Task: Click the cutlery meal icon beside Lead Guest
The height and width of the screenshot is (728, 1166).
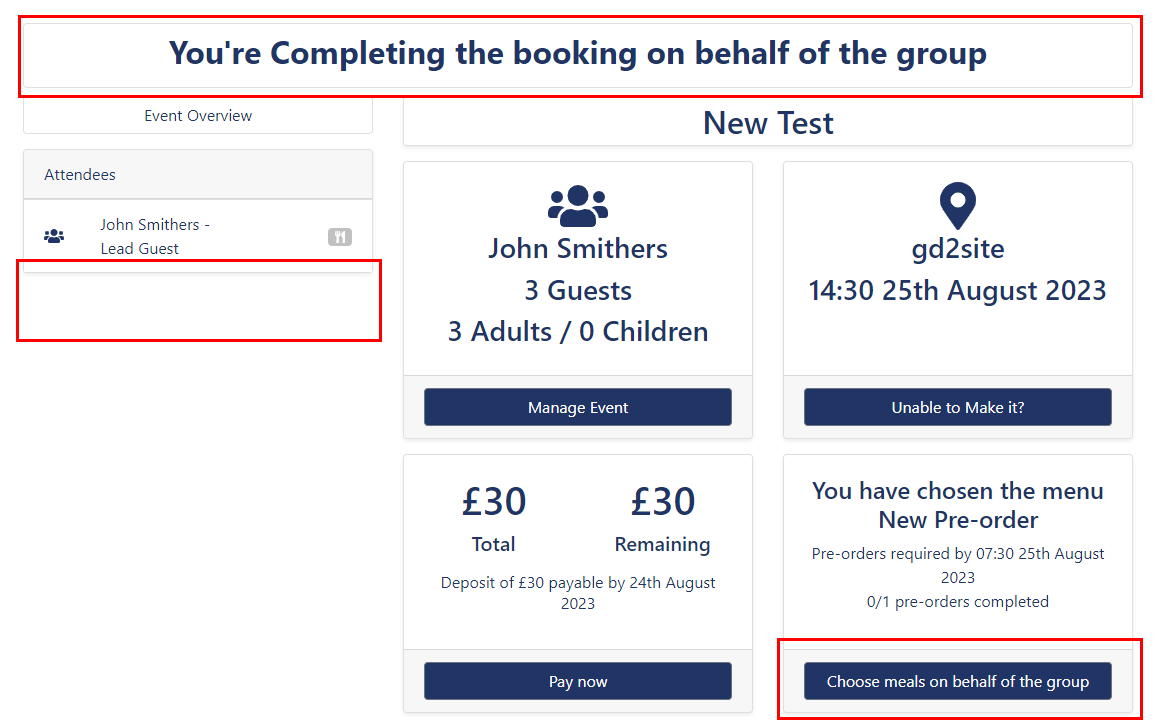Action: [x=340, y=237]
